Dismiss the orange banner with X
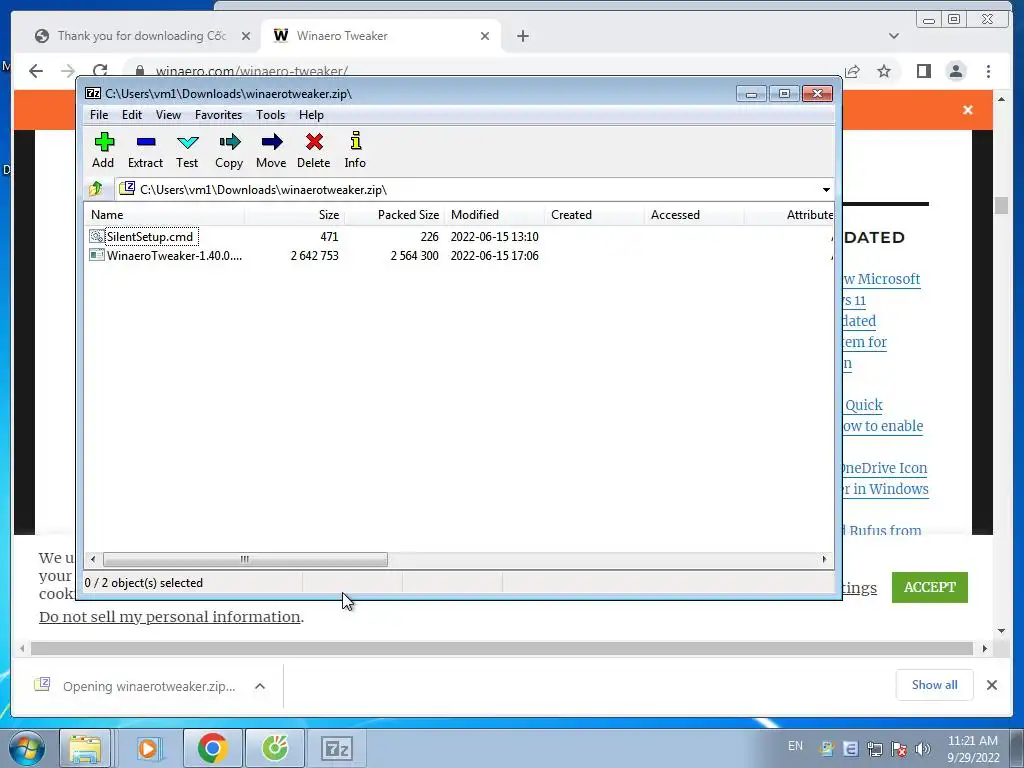Screen dimensions: 1024x768 pyautogui.click(x=968, y=110)
